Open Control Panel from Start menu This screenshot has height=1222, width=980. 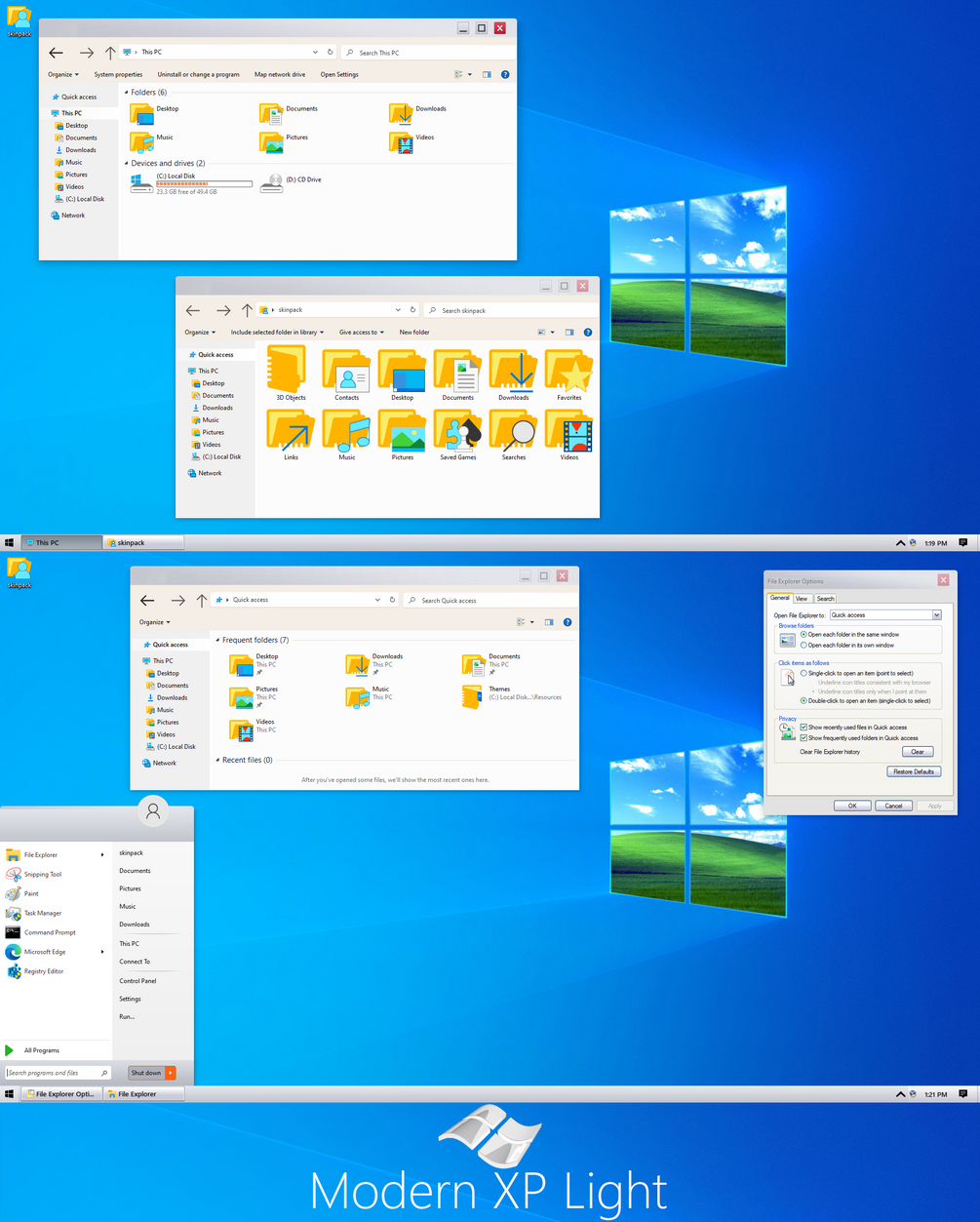(x=137, y=981)
